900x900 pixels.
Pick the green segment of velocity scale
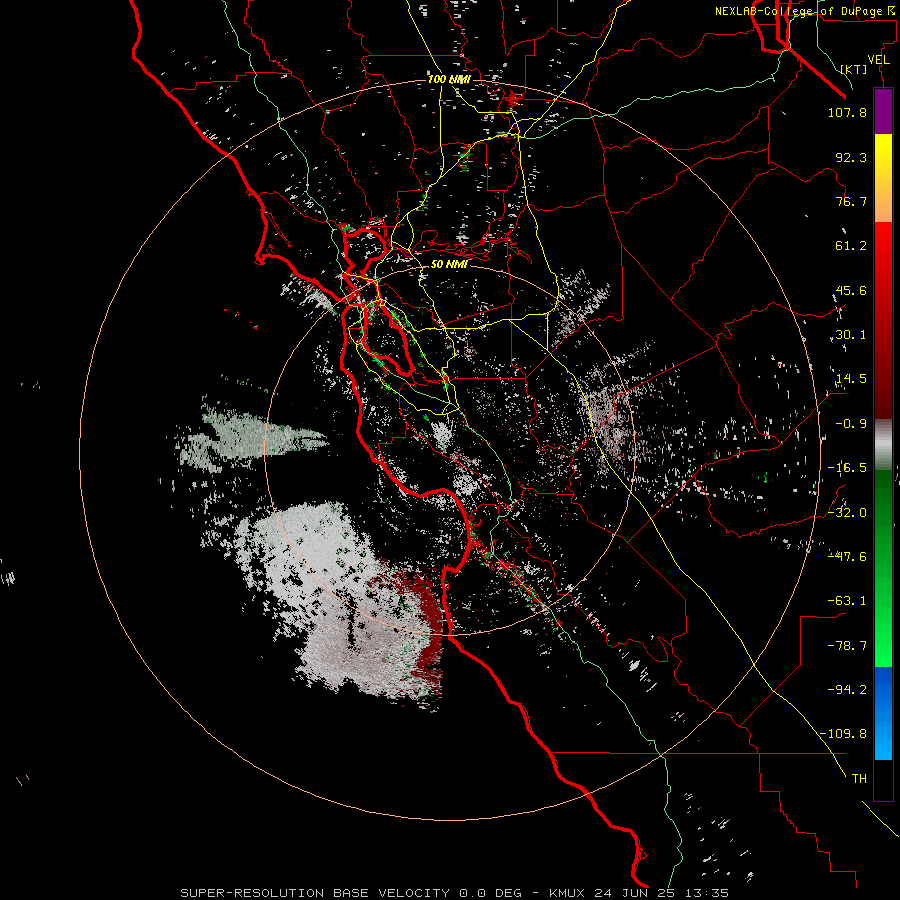point(883,568)
